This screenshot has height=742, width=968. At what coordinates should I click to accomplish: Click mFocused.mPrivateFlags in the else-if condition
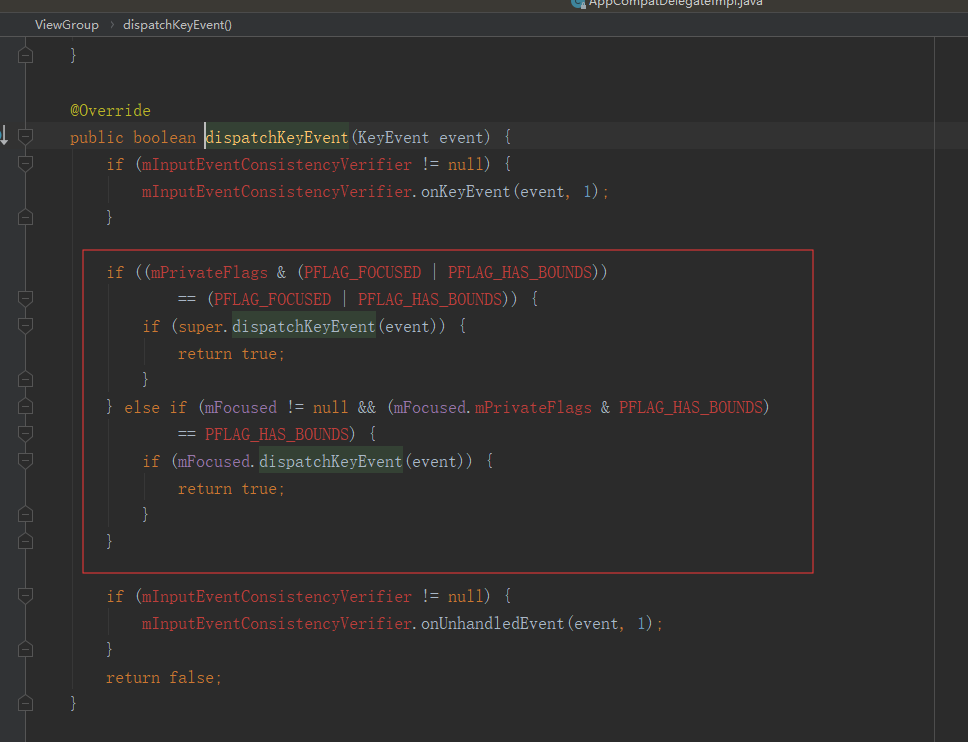coord(493,407)
